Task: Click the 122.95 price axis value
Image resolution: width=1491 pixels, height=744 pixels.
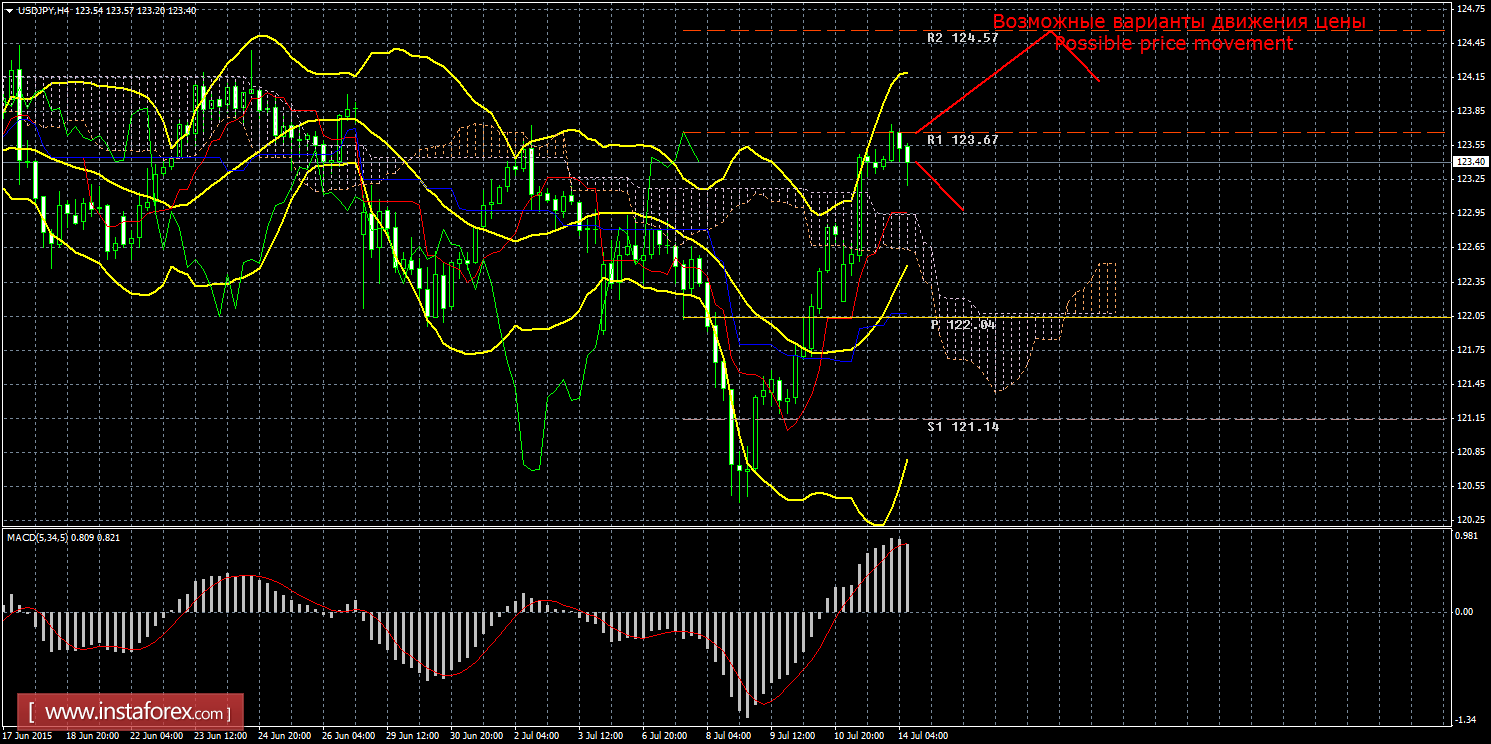Action: click(1470, 213)
